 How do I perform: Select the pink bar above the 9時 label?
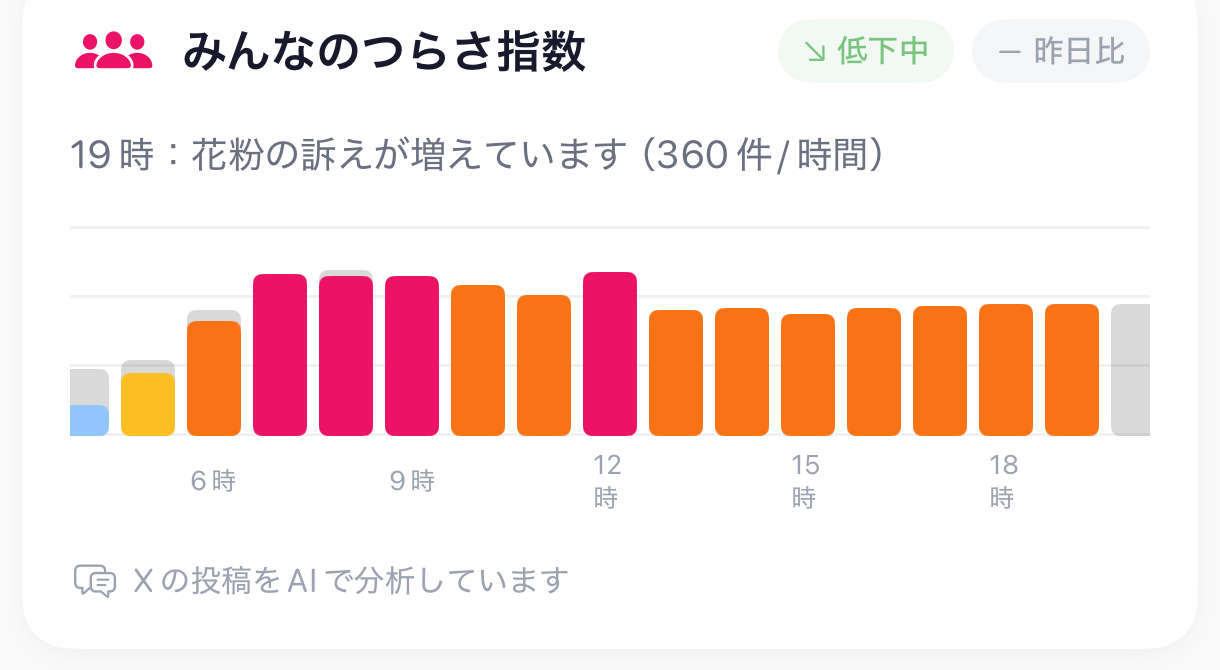[412, 355]
